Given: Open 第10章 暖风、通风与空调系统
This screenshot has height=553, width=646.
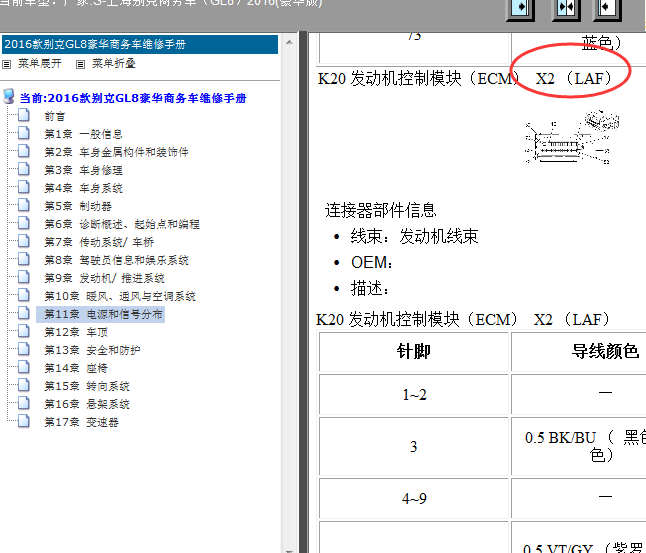Looking at the screenshot, I should [x=120, y=296].
